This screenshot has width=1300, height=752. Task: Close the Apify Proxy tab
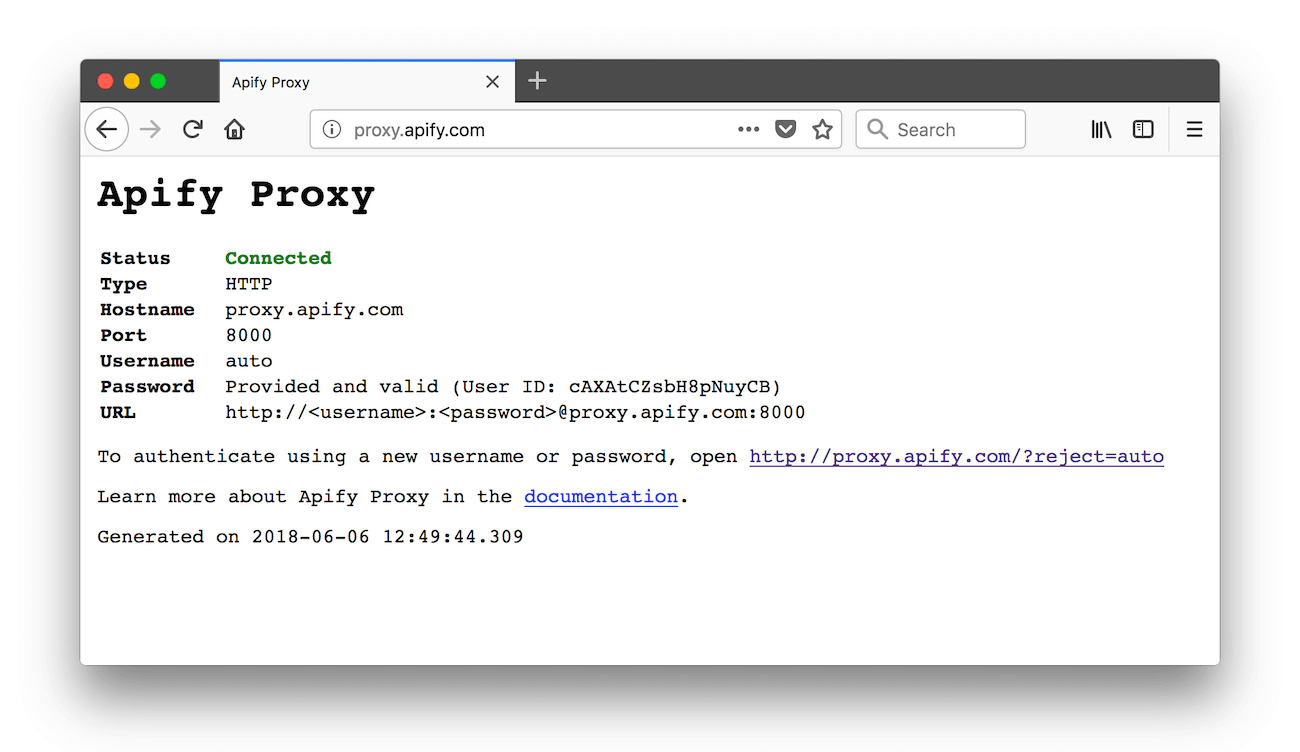tap(492, 81)
